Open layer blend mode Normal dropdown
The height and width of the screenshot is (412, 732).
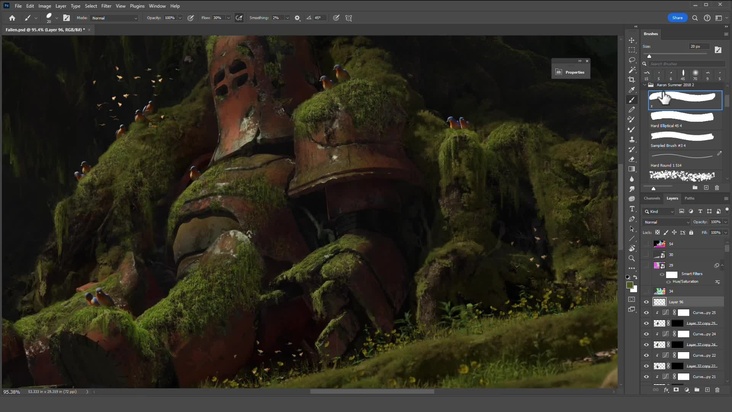click(x=666, y=222)
